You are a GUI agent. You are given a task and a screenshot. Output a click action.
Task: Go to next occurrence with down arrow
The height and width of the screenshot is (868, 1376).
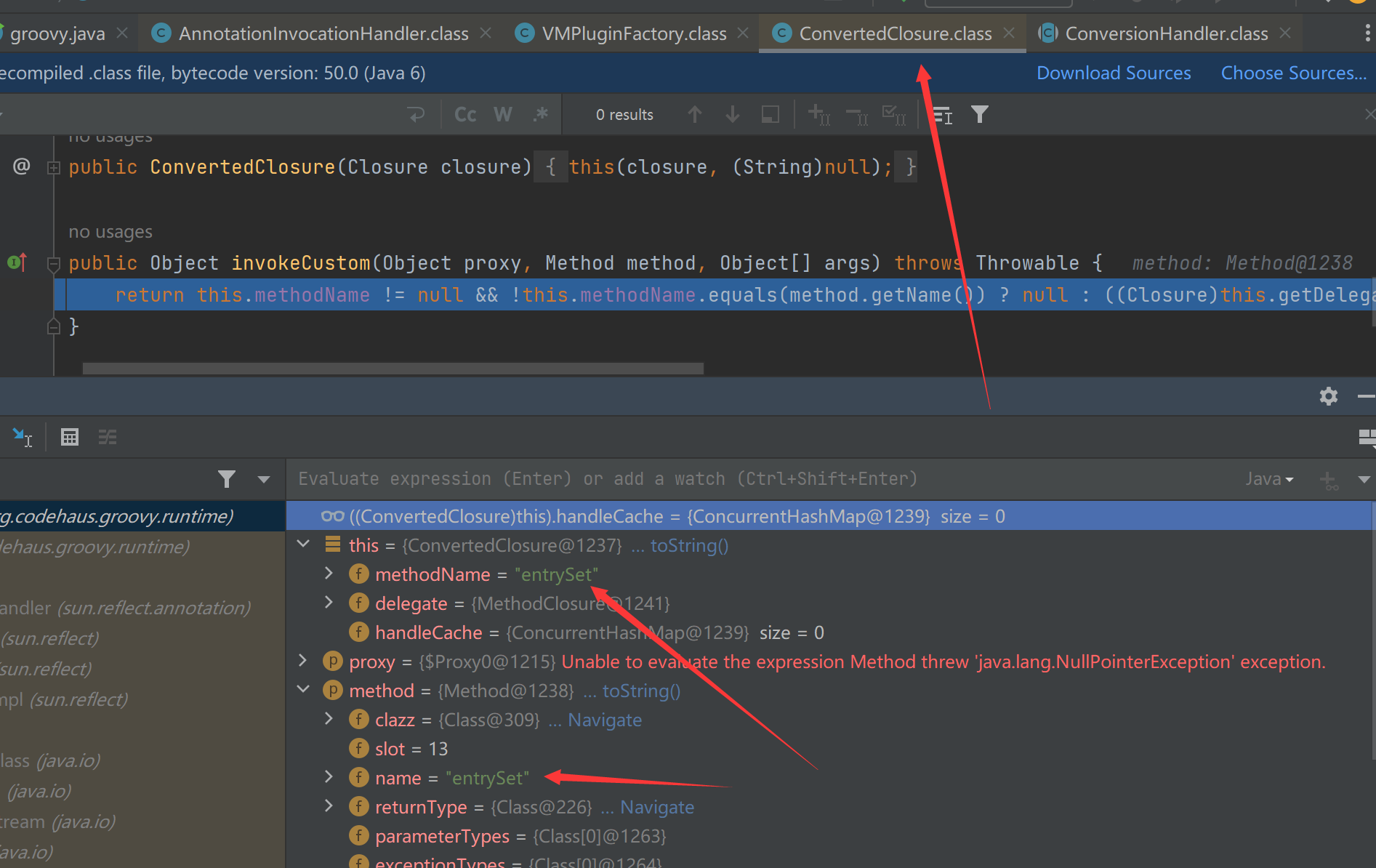coord(732,115)
